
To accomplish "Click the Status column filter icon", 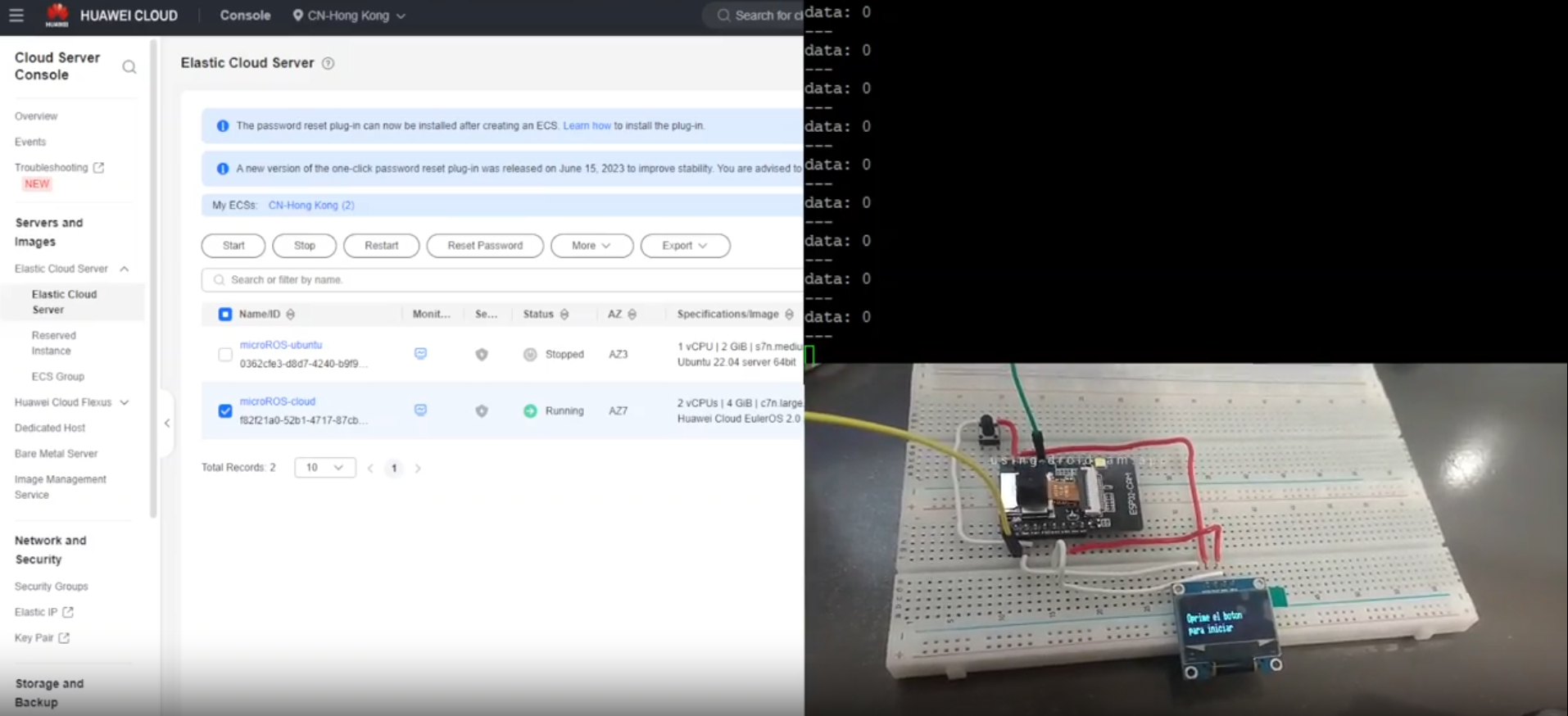I will coord(564,315).
